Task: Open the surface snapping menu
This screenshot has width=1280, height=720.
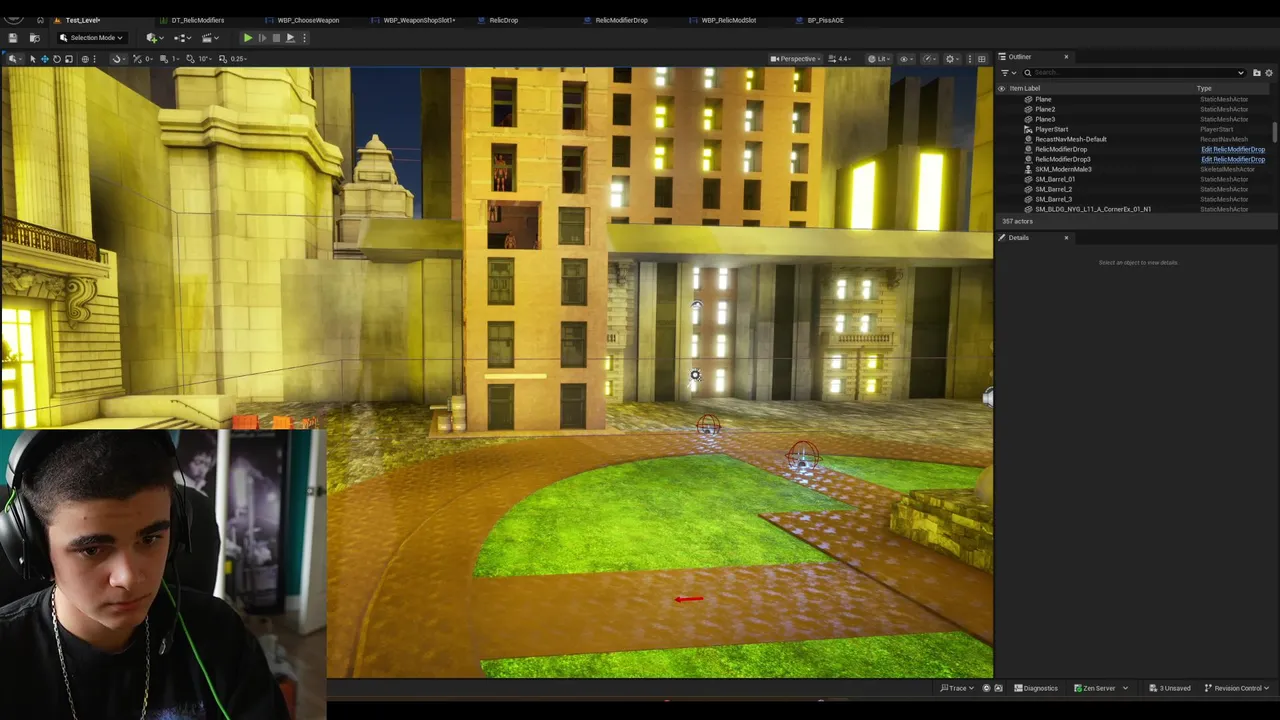Action: pyautogui.click(x=117, y=59)
